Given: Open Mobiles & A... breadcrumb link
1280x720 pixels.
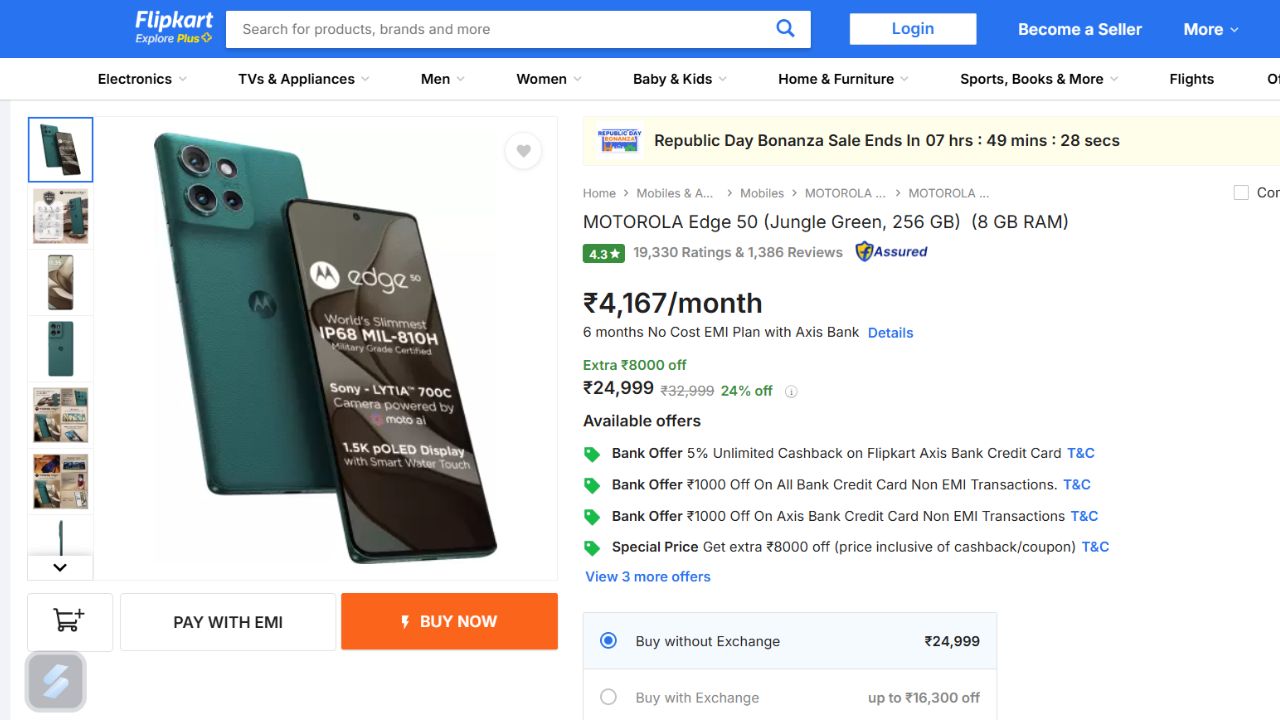Looking at the screenshot, I should click(x=675, y=193).
